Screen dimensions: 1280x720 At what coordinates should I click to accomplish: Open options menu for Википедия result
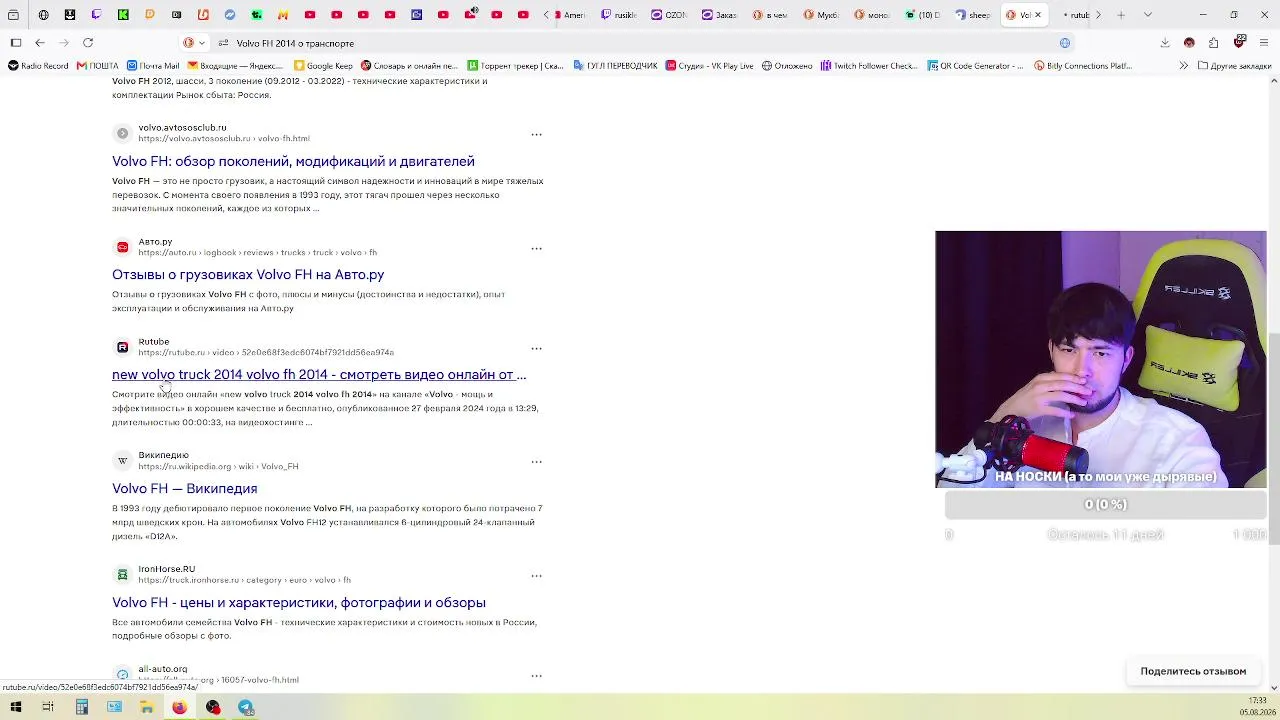536,462
